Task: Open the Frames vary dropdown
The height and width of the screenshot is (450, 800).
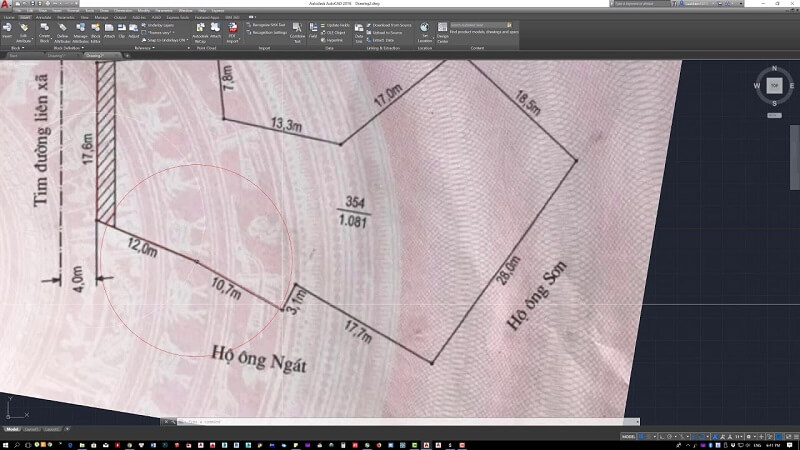Action: (162, 32)
